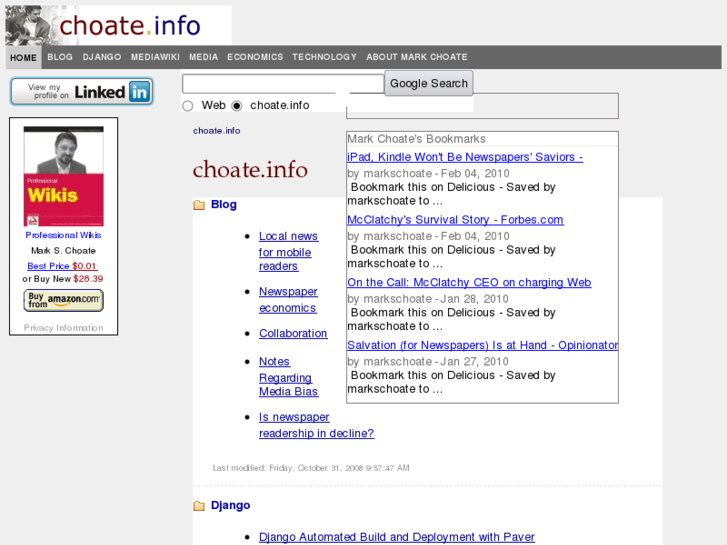Open the Collaboration blog link

pos(293,333)
